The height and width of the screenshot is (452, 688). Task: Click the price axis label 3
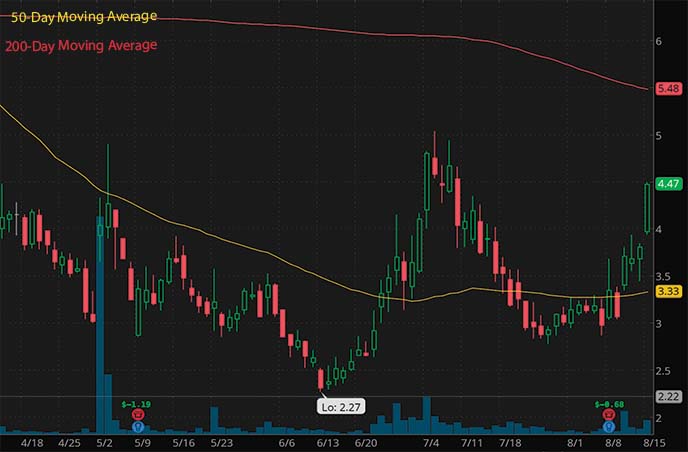pyautogui.click(x=659, y=324)
